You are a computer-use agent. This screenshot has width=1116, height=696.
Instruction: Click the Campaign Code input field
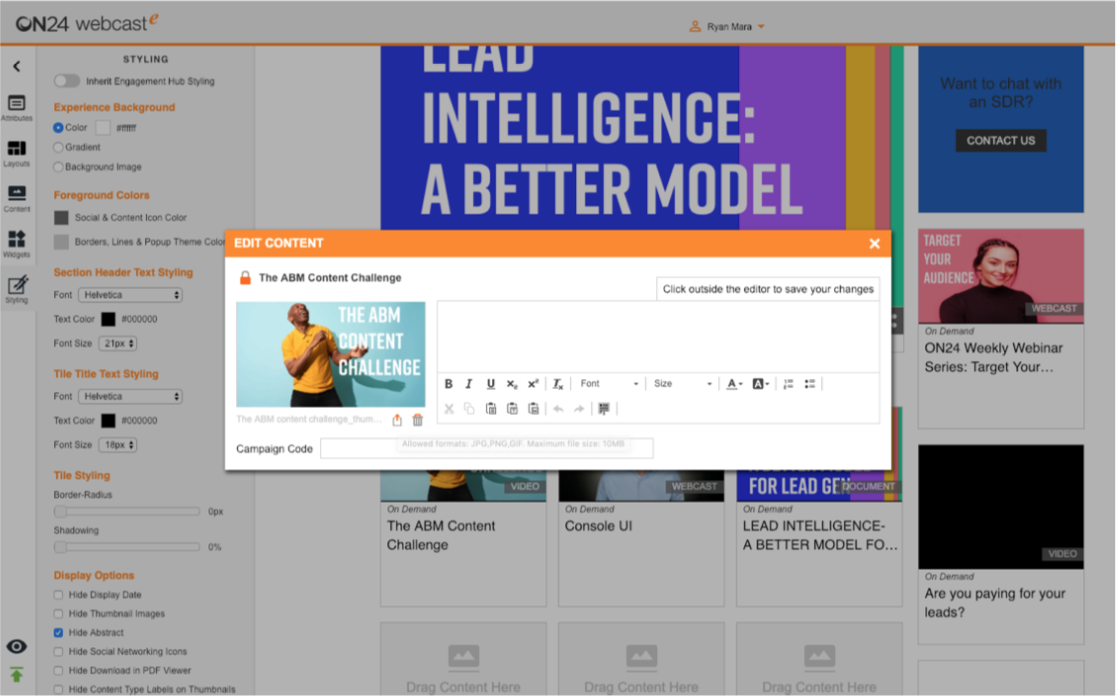(487, 448)
